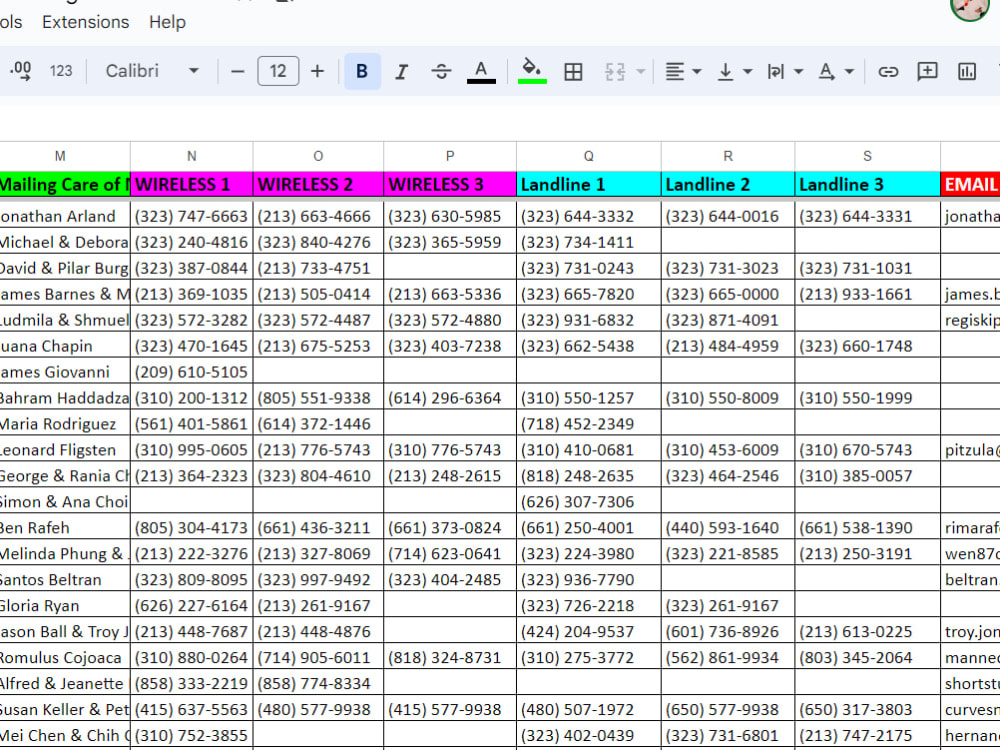Viewport: 1000px width, 750px height.
Task: Select cell with (803) 345-2064
Action: [867, 658]
